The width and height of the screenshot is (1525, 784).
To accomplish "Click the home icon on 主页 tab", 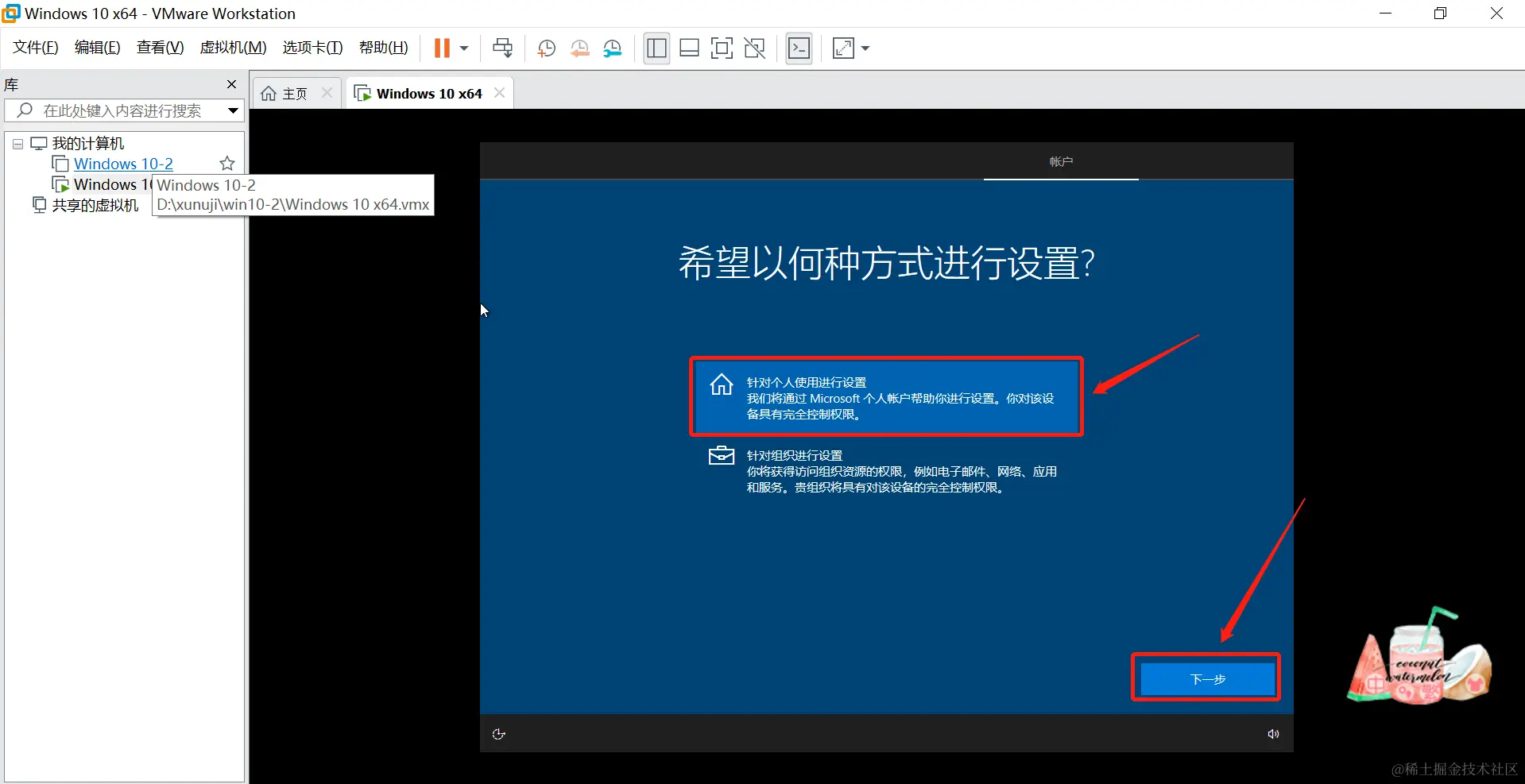I will (269, 94).
